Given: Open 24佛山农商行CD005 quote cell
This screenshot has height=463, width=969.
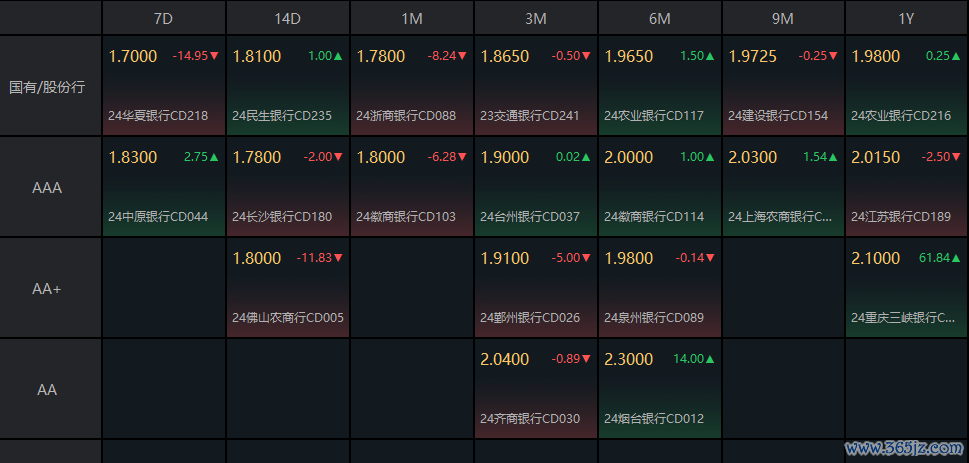Looking at the screenshot, I should pyautogui.click(x=288, y=288).
